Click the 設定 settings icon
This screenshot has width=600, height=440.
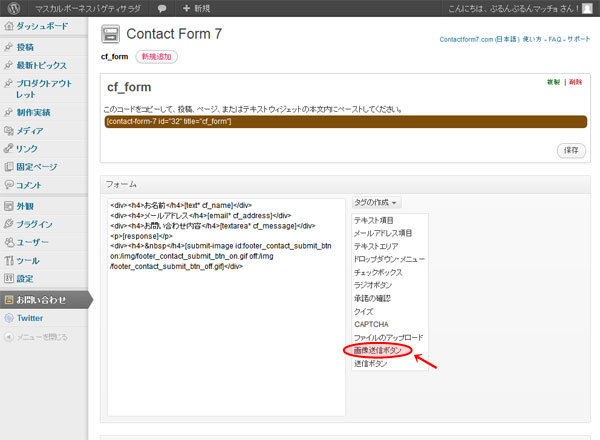pyautogui.click(x=8, y=278)
